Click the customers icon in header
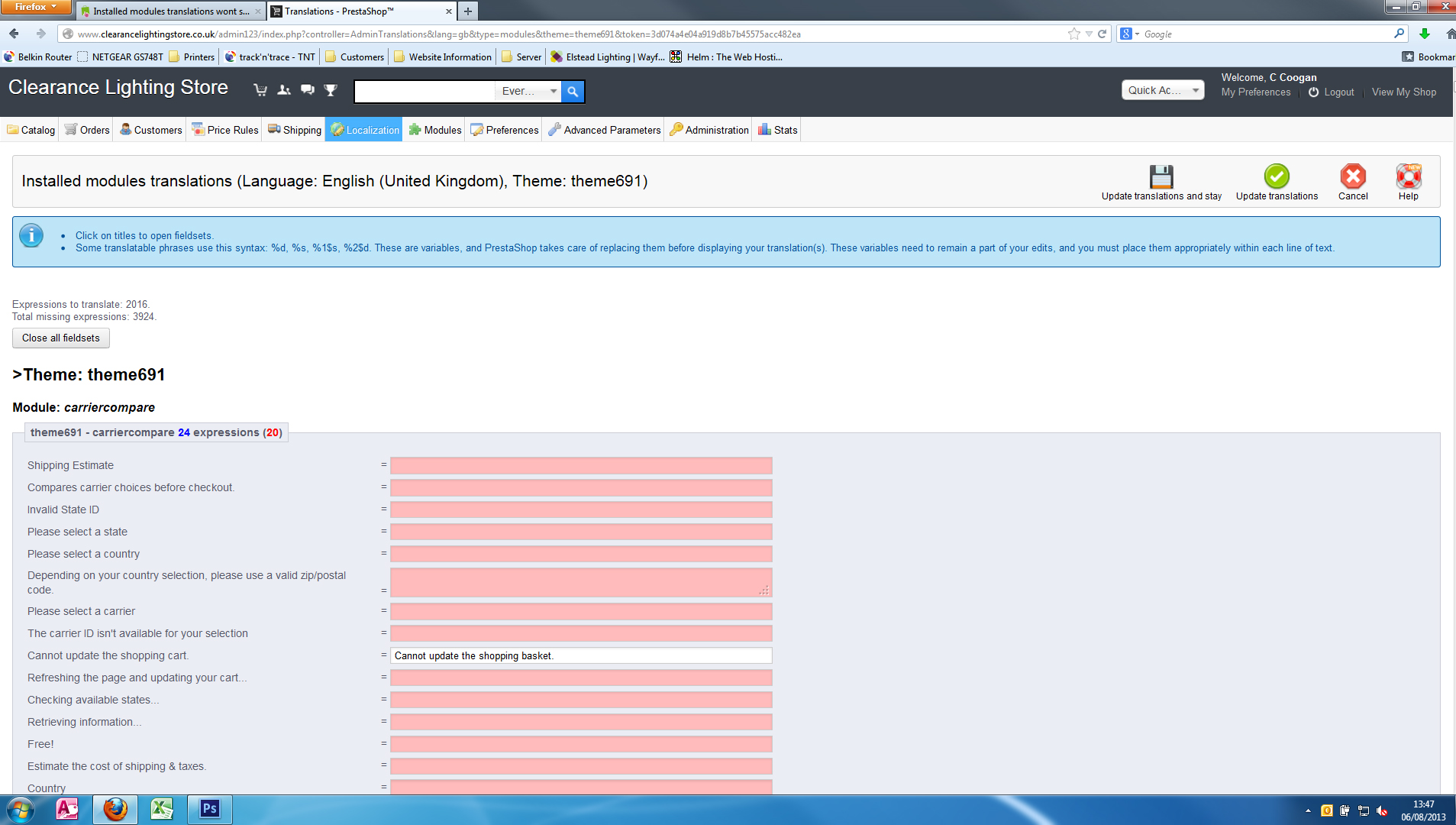This screenshot has width=1456, height=825. coord(284,90)
